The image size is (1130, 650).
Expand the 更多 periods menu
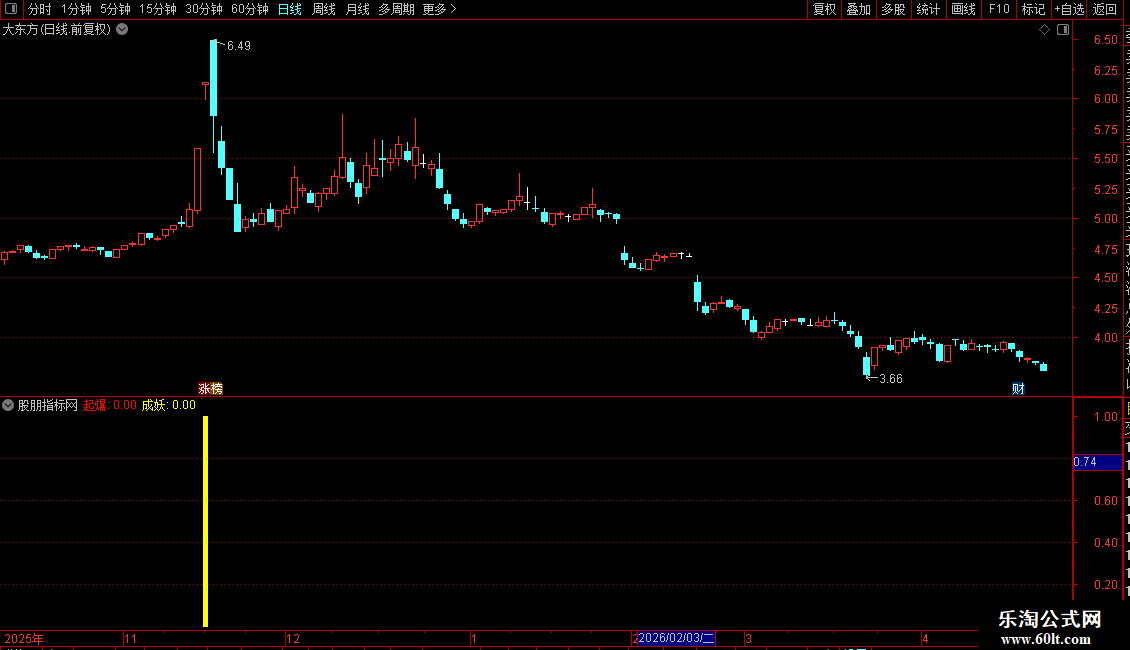[x=439, y=9]
